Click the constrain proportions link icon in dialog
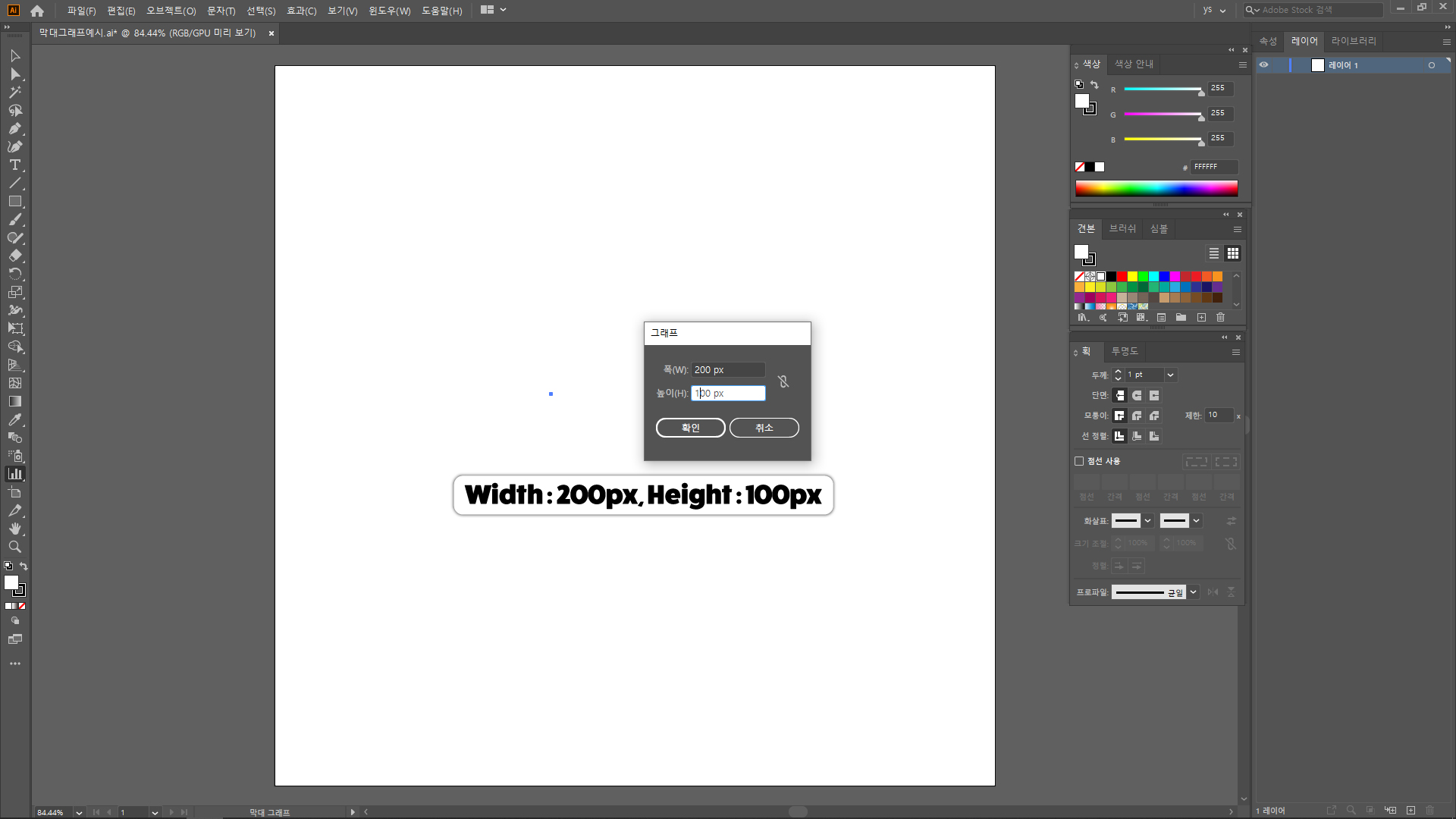The width and height of the screenshot is (1456, 819). (783, 381)
